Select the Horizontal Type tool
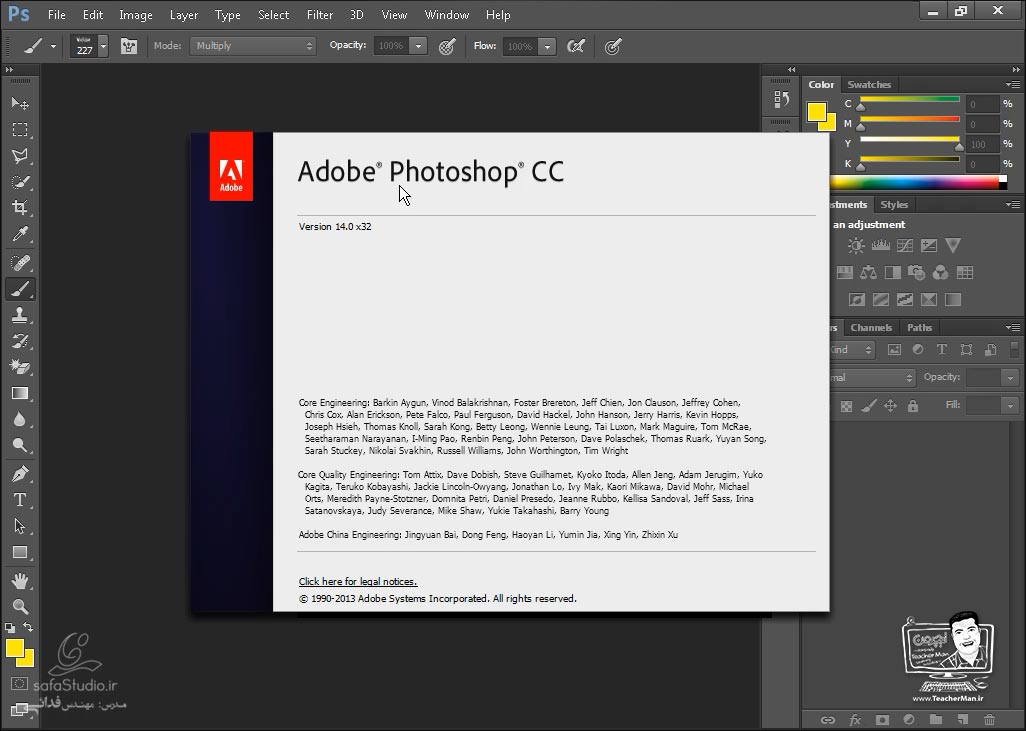This screenshot has height=731, width=1026. (x=20, y=500)
